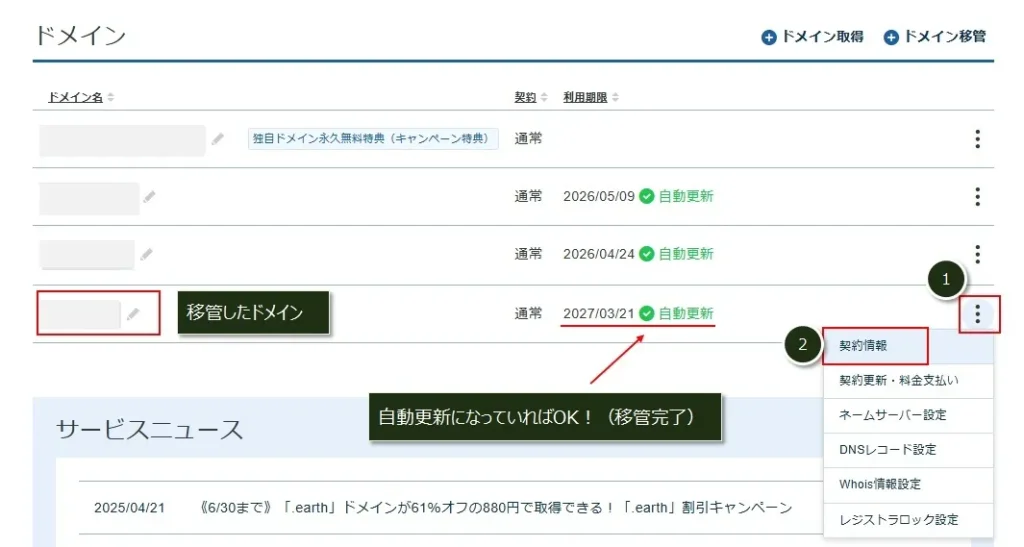This screenshot has width=1024, height=547.
Task: Sort by ドメイン名 column header
Action: (75, 97)
